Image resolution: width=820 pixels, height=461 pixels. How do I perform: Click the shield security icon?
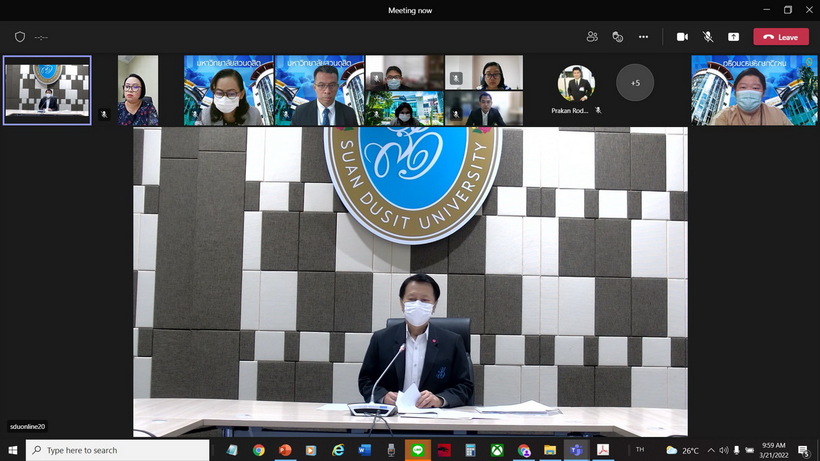[x=20, y=37]
